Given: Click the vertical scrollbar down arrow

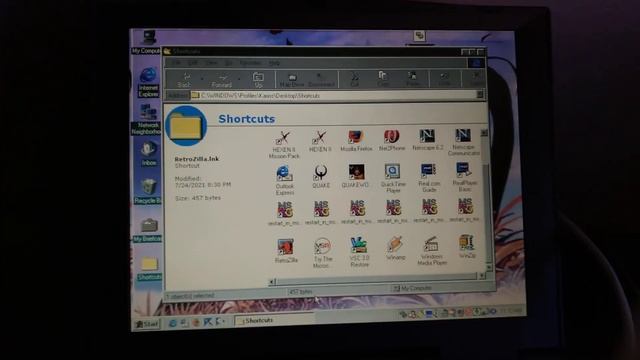Looking at the screenshot, I should (489, 267).
